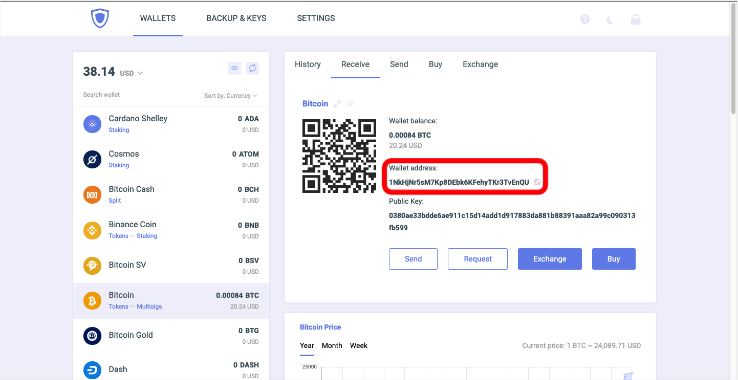
Task: Refresh wallet balances icon
Action: (253, 68)
